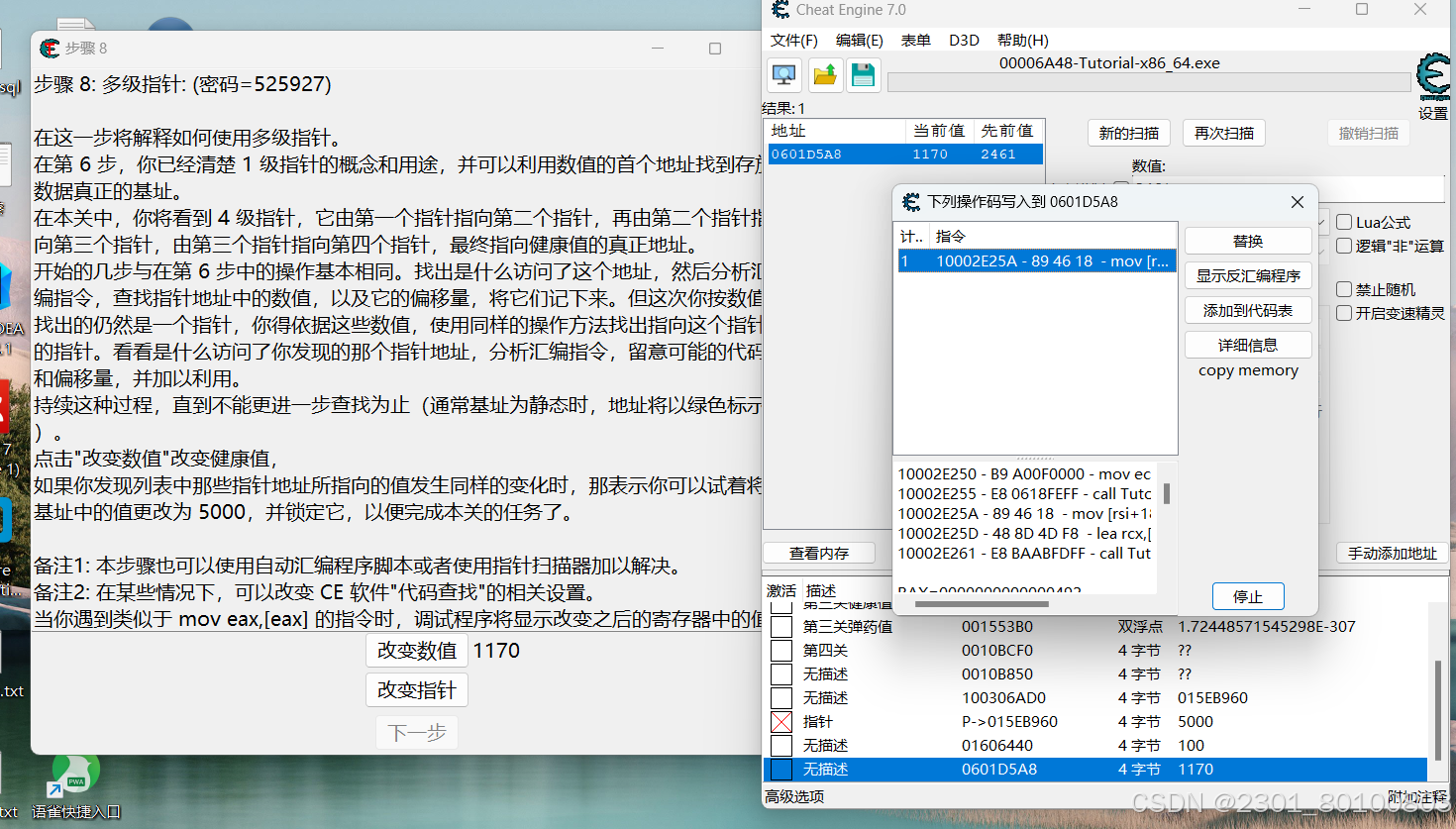Click disassembly line 10002E25D lea rcx
Screen dimensions: 1456x829
1024,534
